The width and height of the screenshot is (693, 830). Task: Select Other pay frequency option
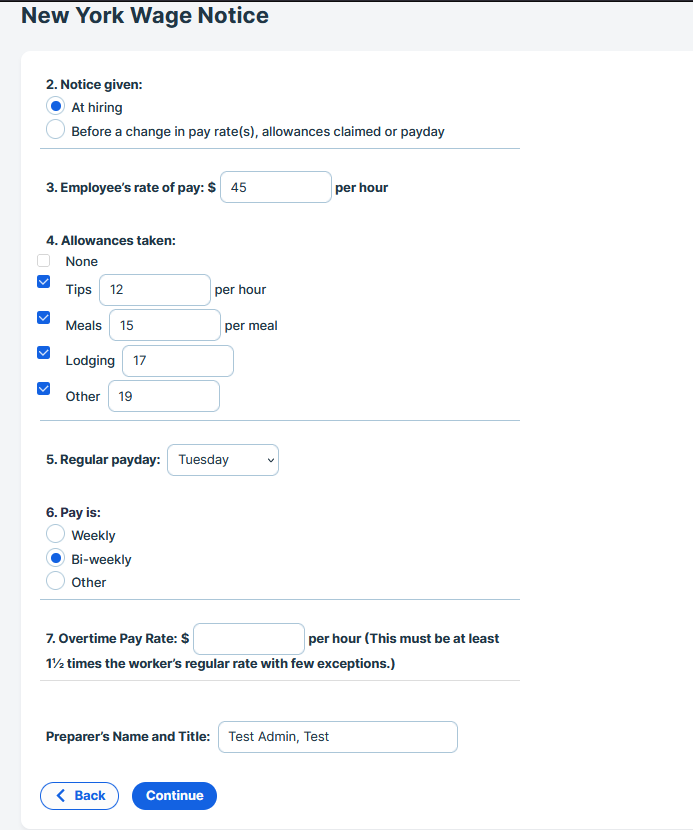tap(56, 581)
